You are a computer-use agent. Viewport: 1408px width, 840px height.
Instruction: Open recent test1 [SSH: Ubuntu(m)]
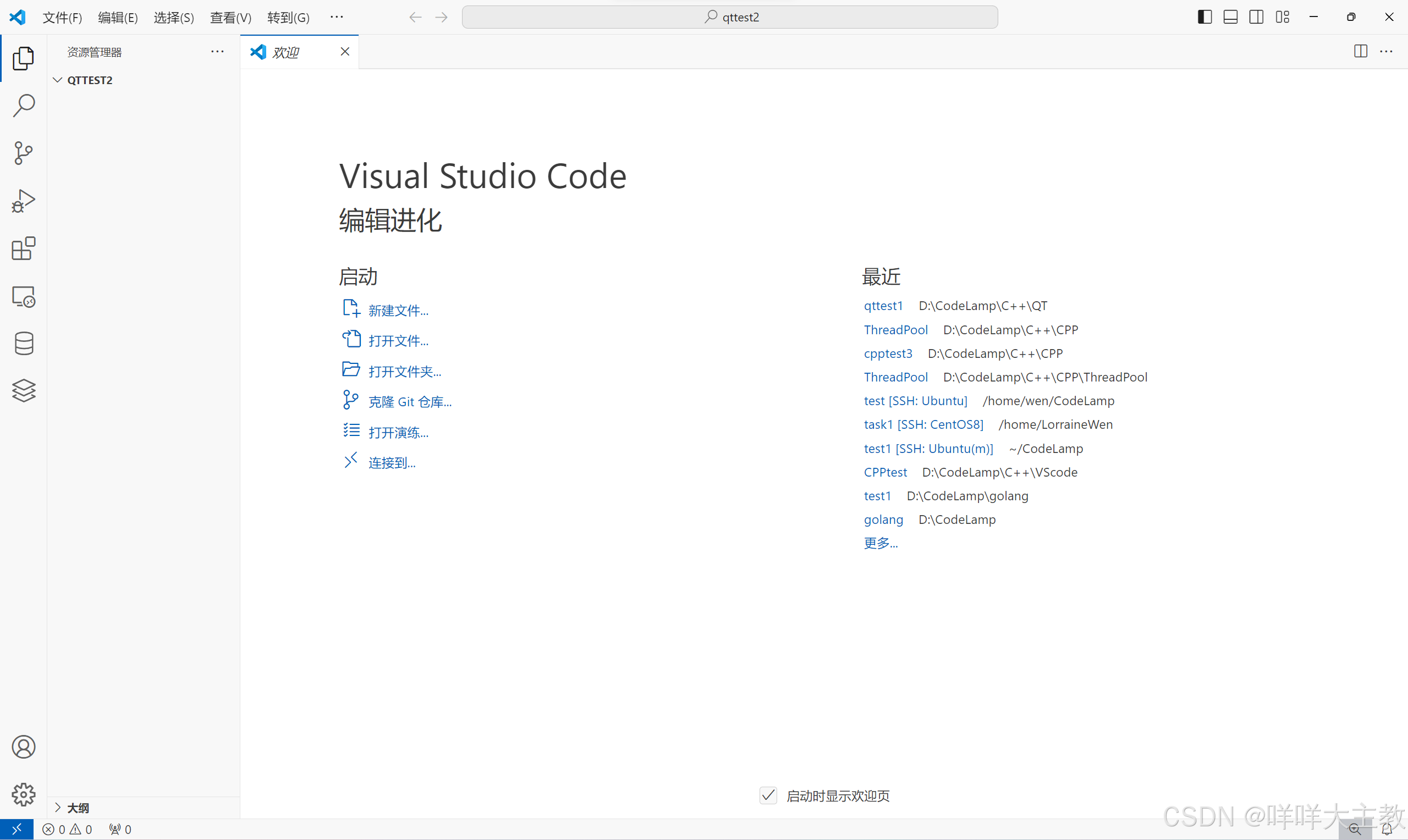click(928, 448)
